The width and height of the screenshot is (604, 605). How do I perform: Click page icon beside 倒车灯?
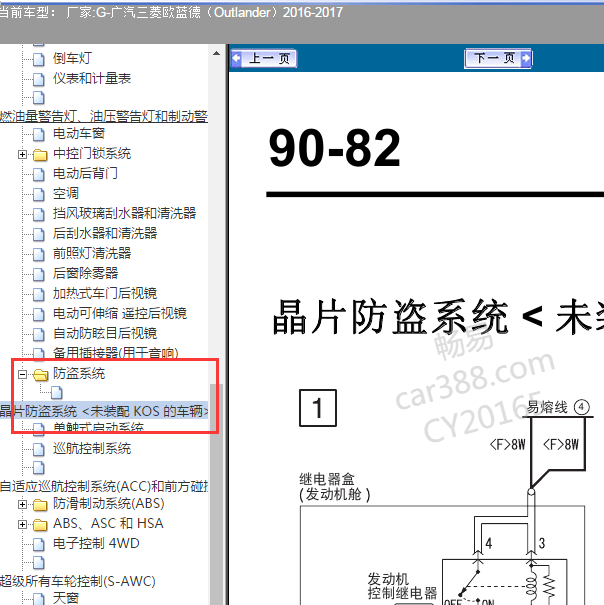pyautogui.click(x=39, y=59)
